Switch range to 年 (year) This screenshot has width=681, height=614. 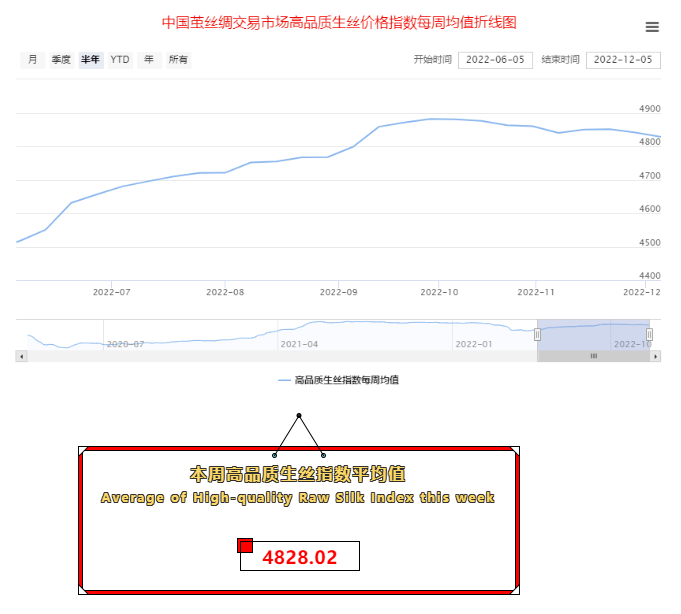tap(149, 60)
